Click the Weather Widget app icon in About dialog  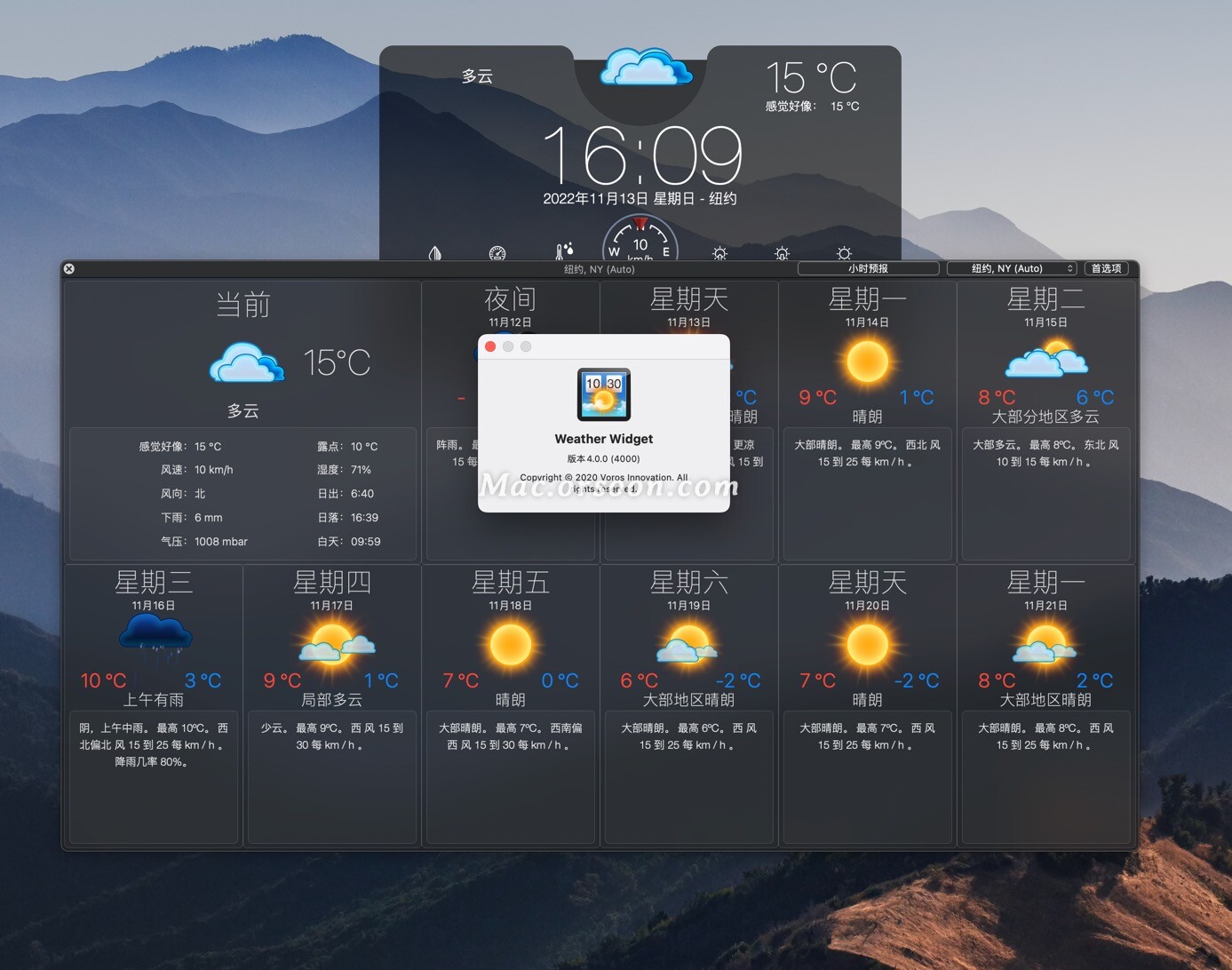(604, 394)
